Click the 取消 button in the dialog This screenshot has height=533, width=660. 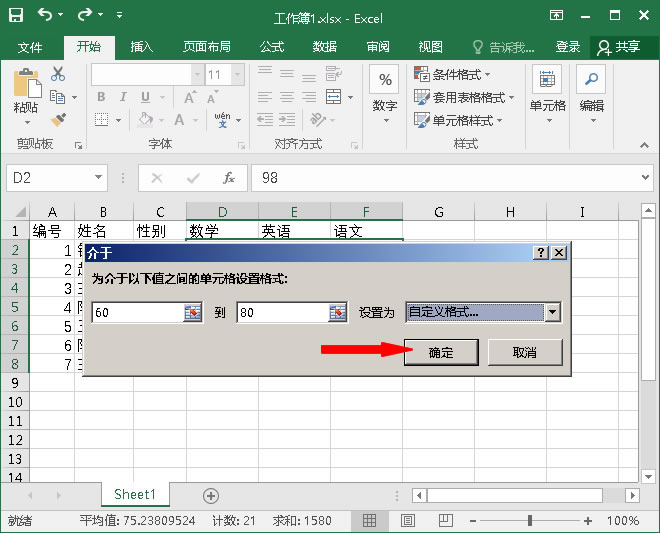[x=524, y=352]
